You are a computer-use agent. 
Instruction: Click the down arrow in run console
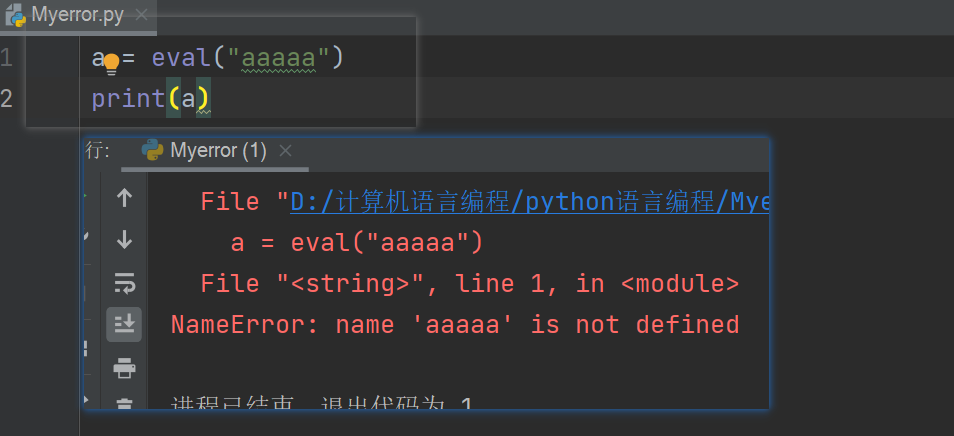124,240
